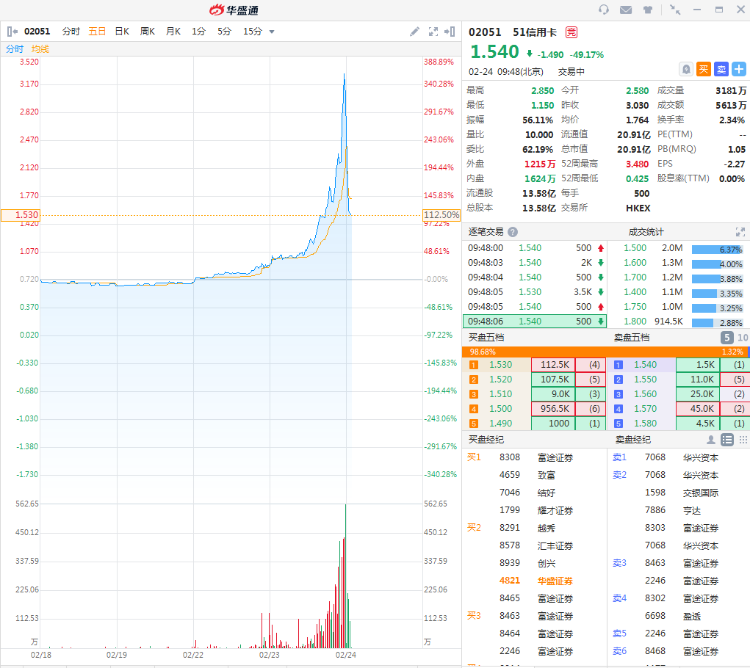Image resolution: width=750 pixels, height=668 pixels.
Task: Set a price alert with bell icon
Action: coord(686,69)
